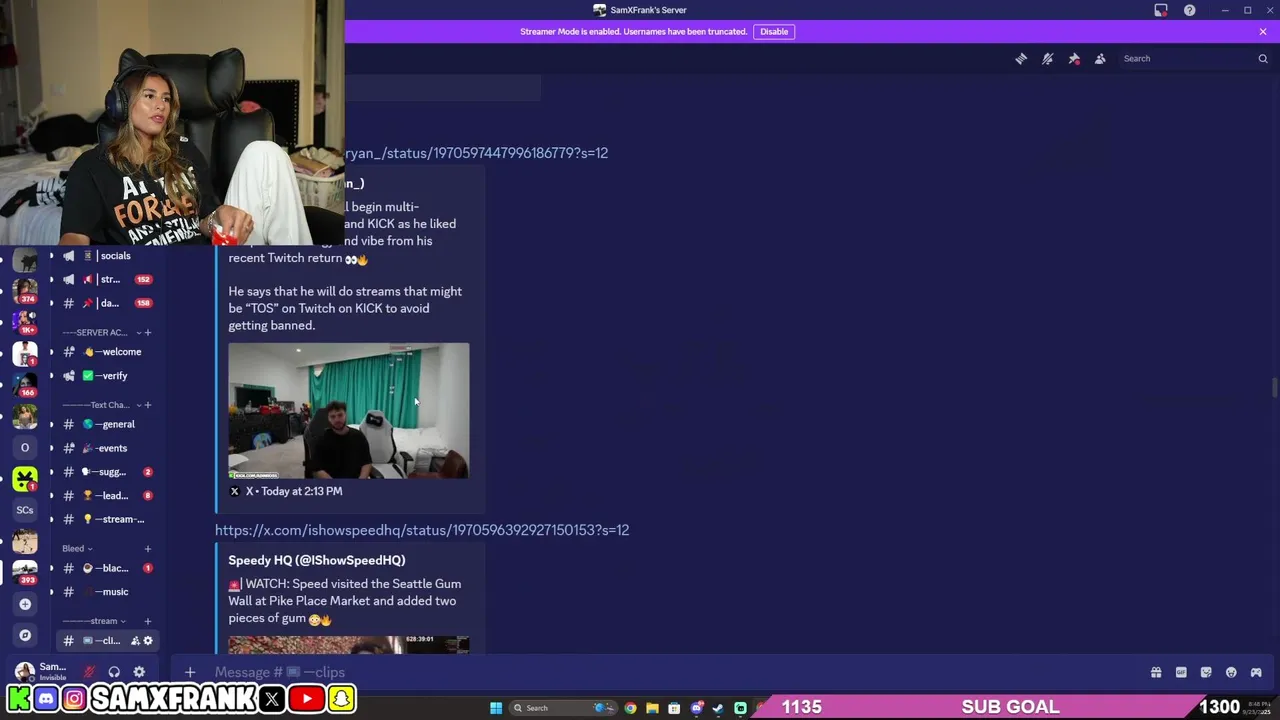Collapse the Text Cha... category
Viewport: 1280px width, 720px height.
(104, 405)
